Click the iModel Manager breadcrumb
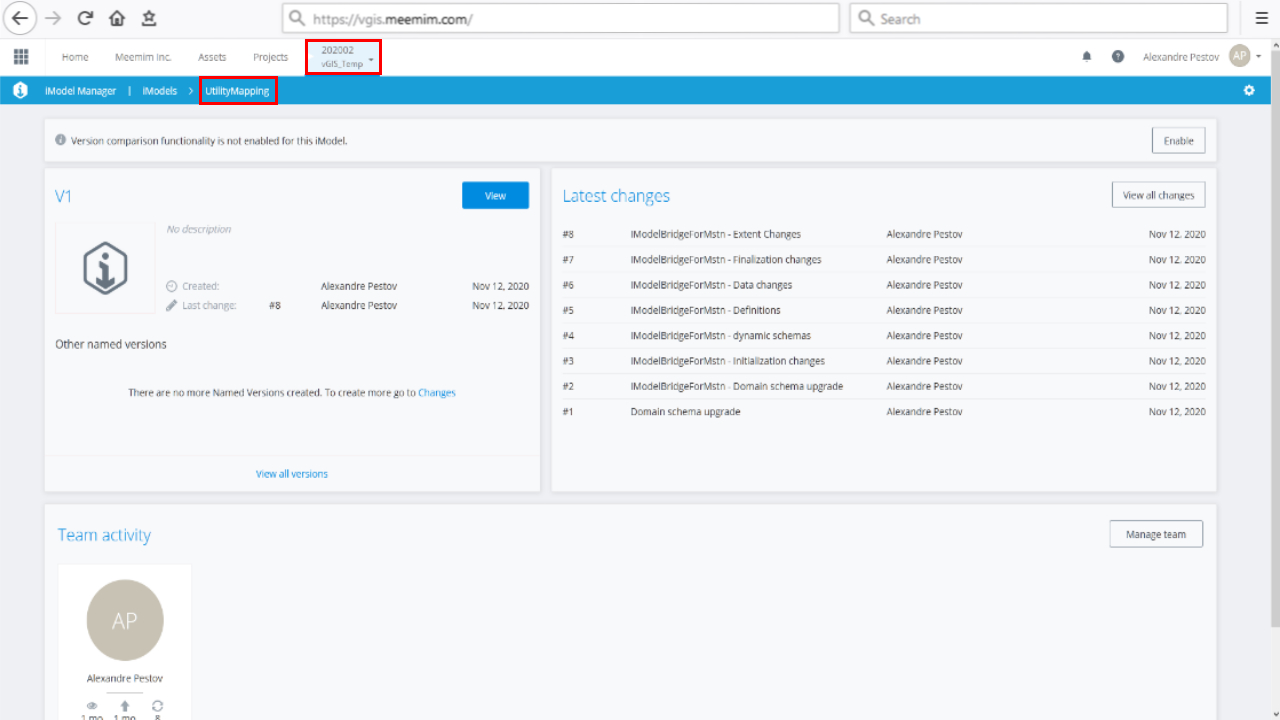Screen dimensions: 1280x720 point(80,91)
